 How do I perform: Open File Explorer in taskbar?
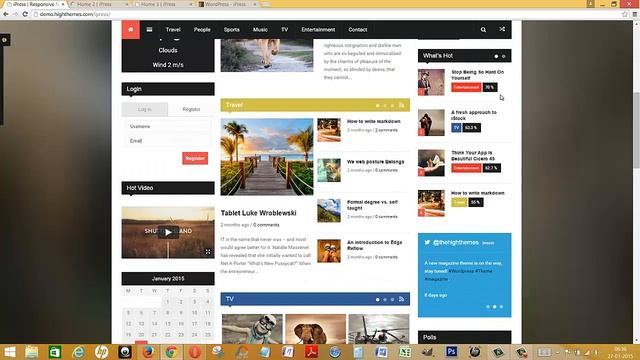(31, 352)
